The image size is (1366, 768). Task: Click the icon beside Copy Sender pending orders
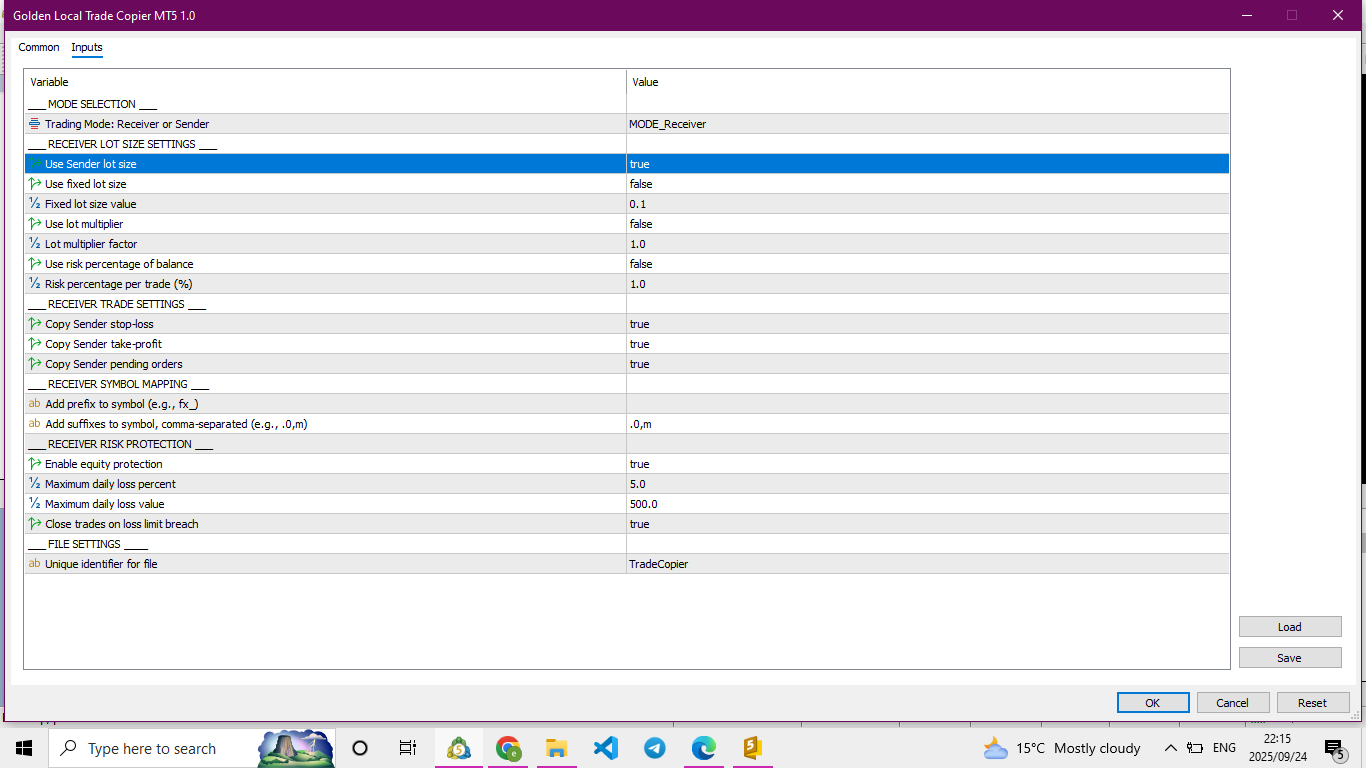pos(35,364)
